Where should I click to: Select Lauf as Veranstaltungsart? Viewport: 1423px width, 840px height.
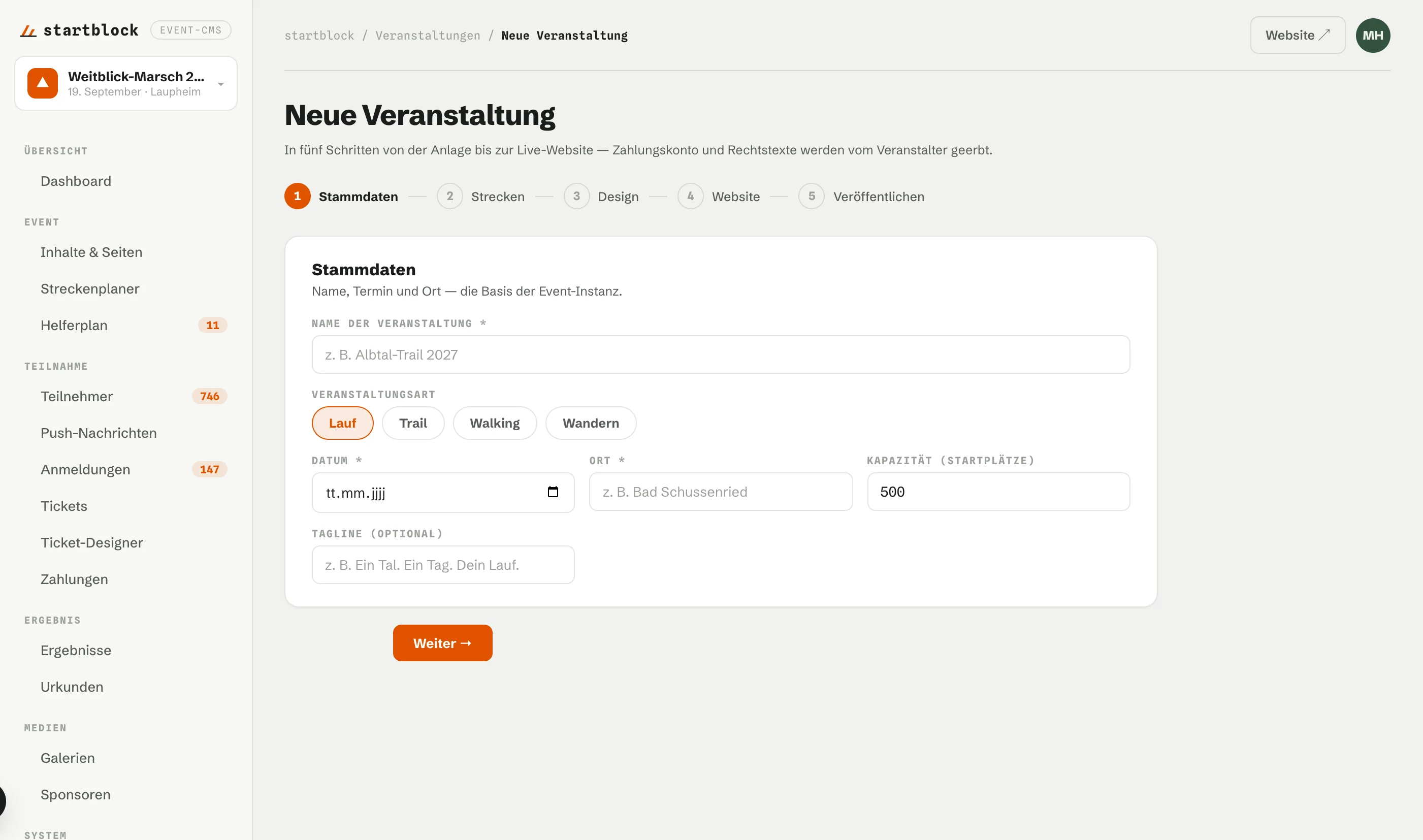342,423
